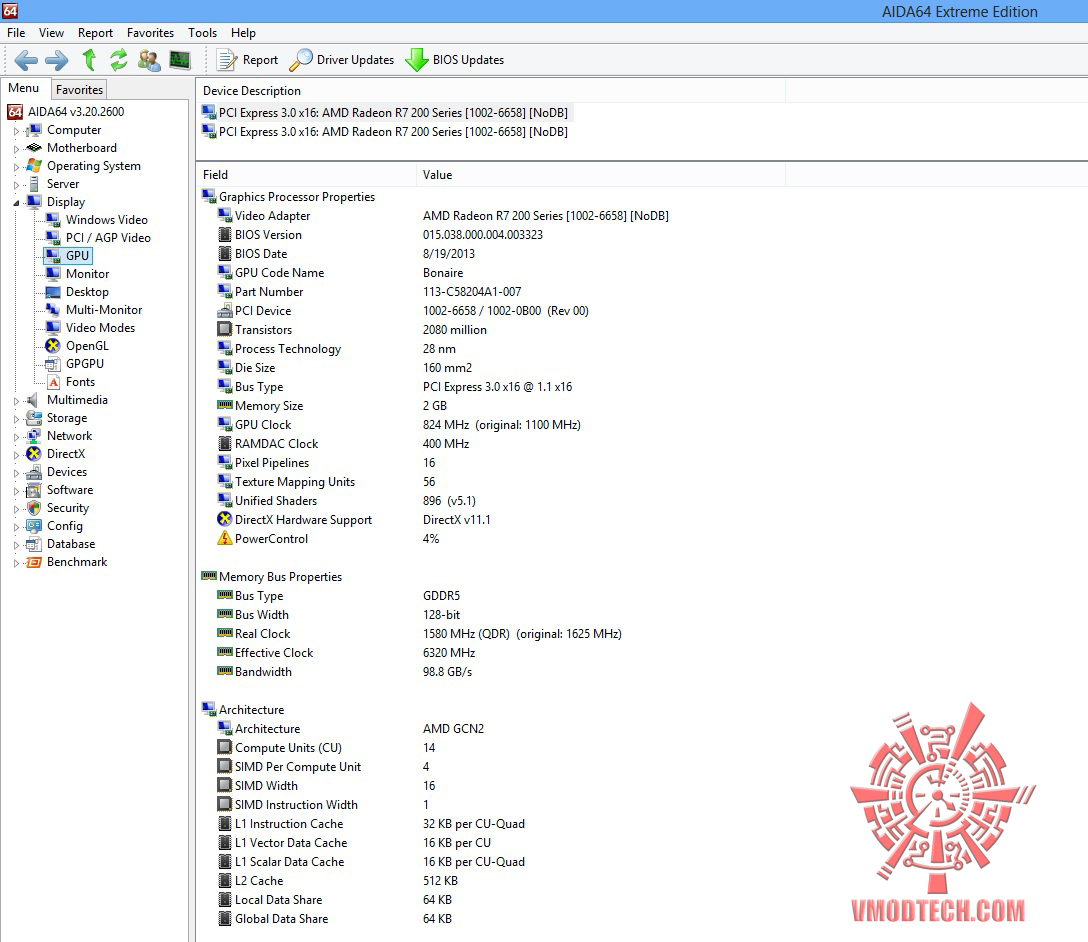Viewport: 1088px width, 942px height.
Task: Open BIOS Updates
Action: click(x=454, y=60)
